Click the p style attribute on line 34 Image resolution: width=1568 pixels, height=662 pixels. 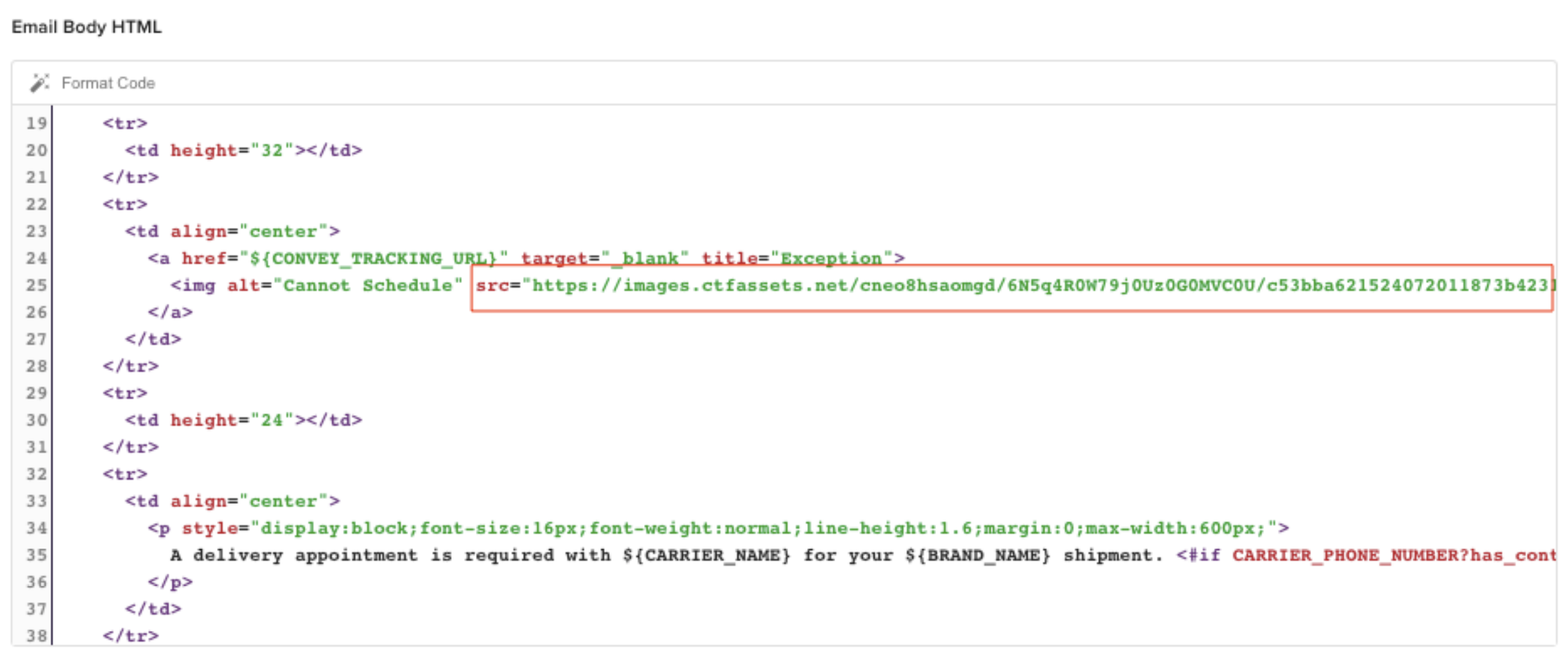click(x=209, y=528)
